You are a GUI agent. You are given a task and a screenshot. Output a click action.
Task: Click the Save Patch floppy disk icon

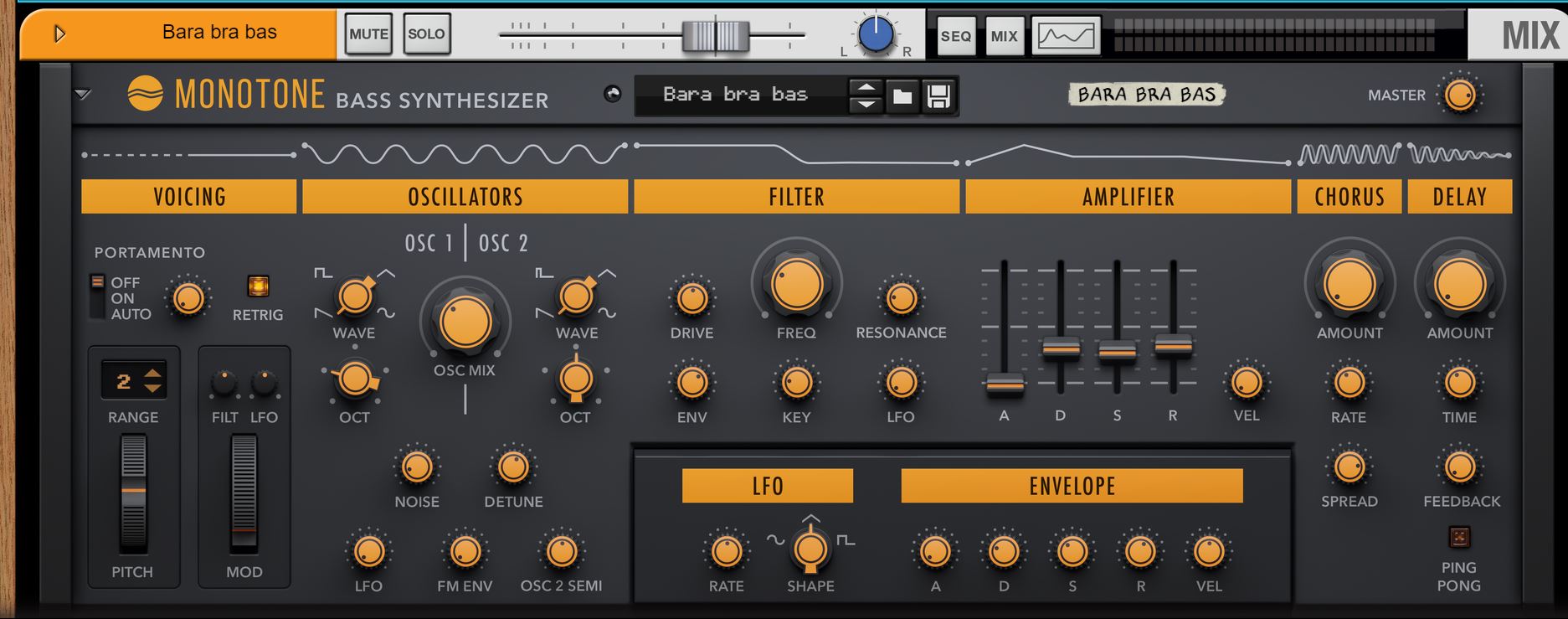click(x=938, y=96)
